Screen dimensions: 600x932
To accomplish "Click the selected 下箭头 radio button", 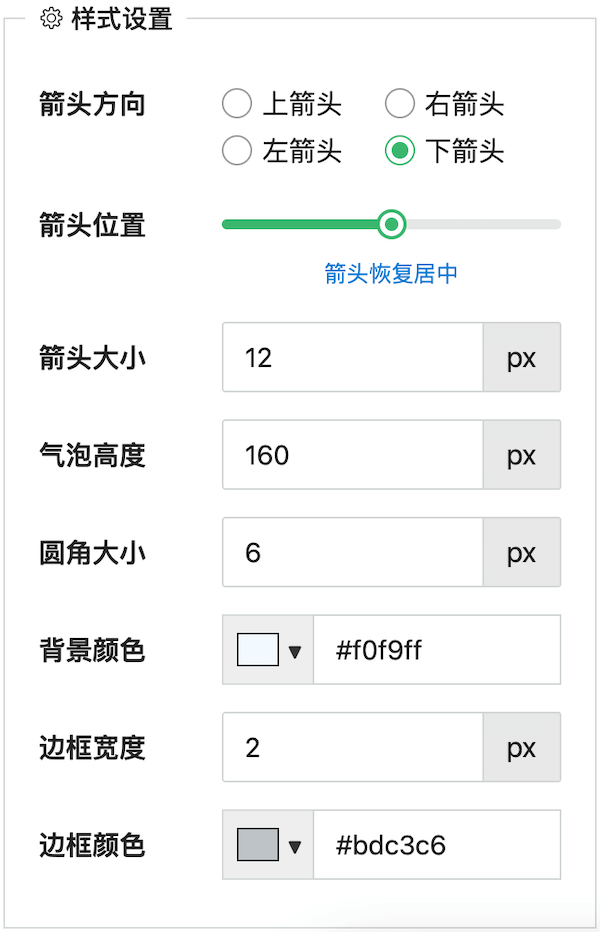I will pos(400,151).
